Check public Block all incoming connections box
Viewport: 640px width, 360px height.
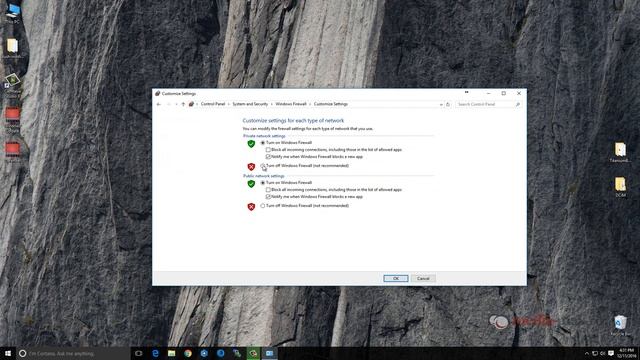tap(268, 190)
